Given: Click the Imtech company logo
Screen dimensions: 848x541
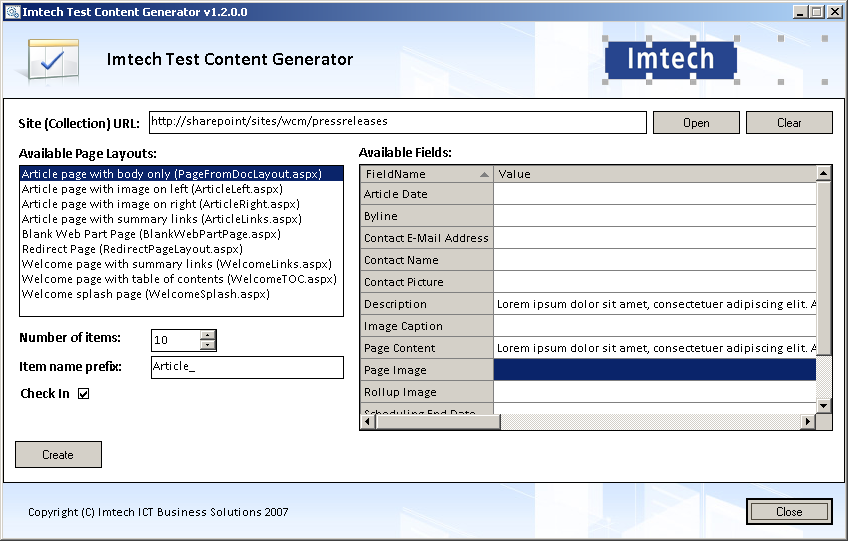Looking at the screenshot, I should 671,60.
